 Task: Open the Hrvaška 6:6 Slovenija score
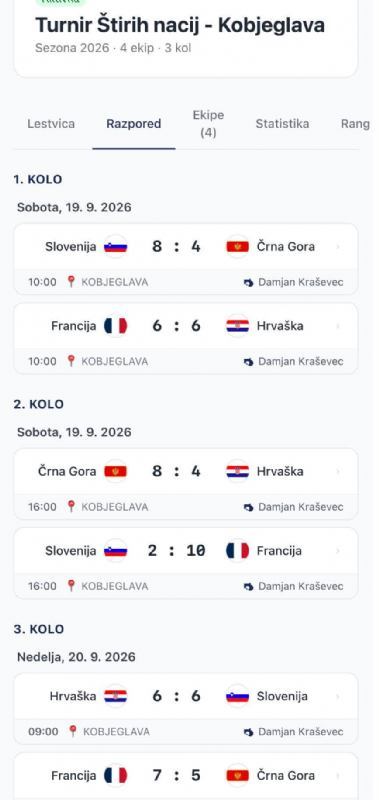coord(176,696)
